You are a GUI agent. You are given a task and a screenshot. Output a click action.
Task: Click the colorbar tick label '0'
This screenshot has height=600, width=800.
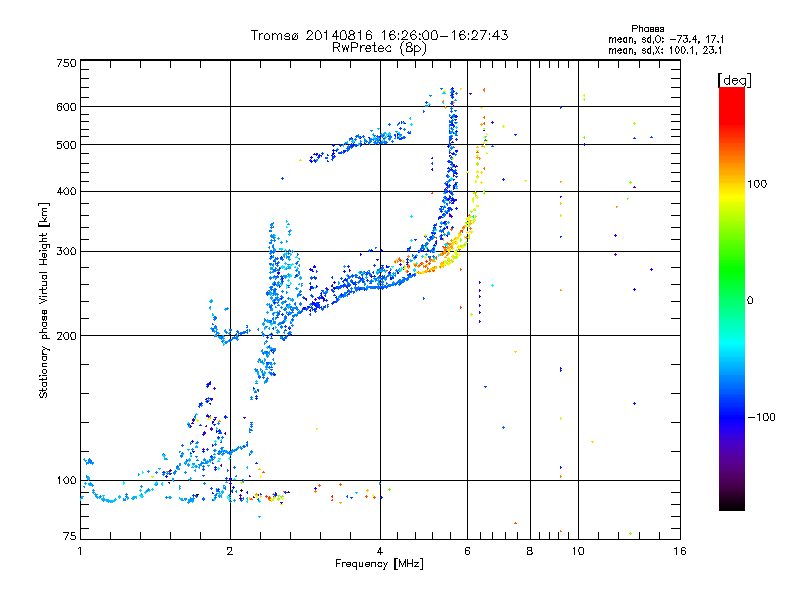coord(750,301)
